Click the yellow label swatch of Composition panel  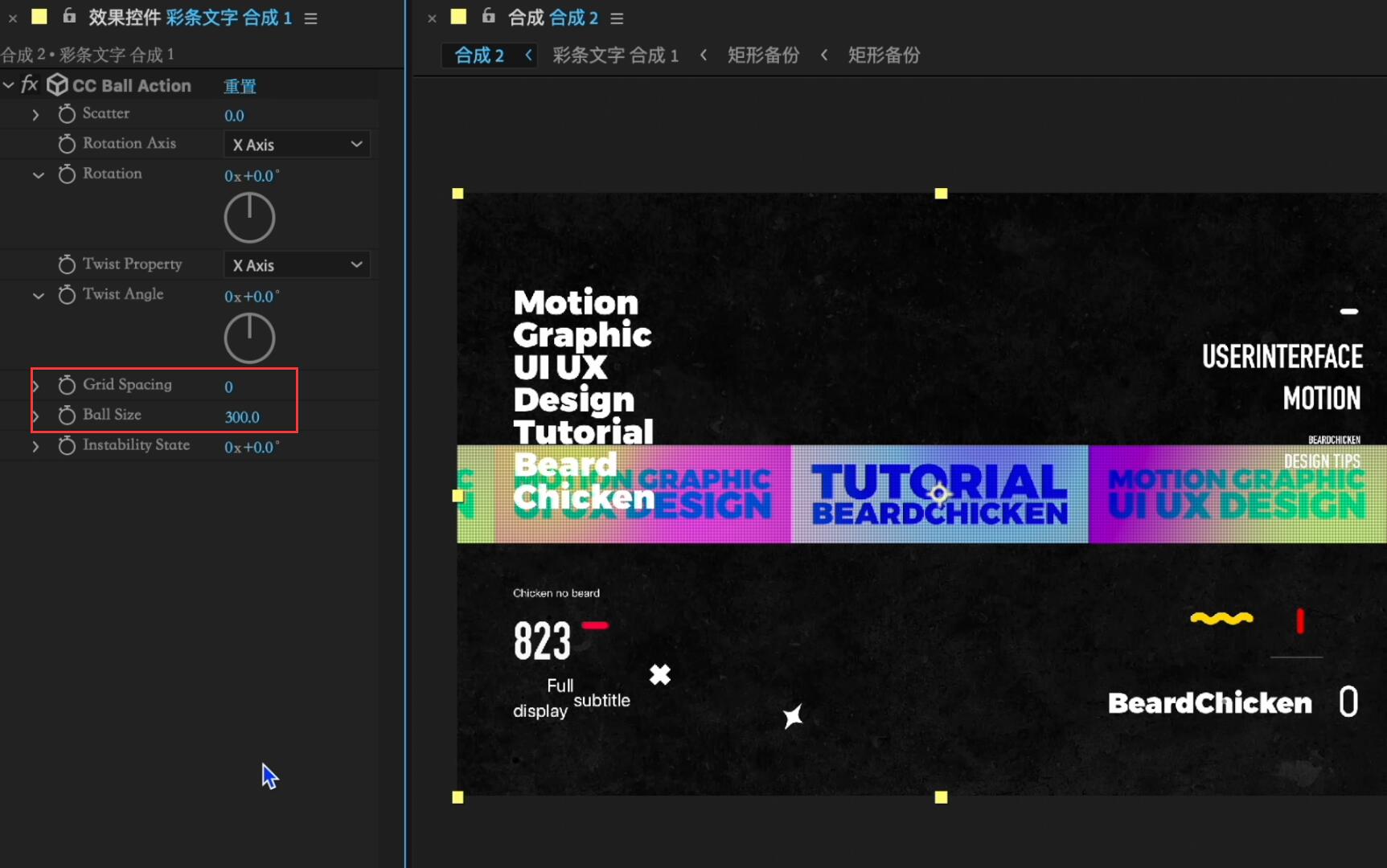pos(458,16)
